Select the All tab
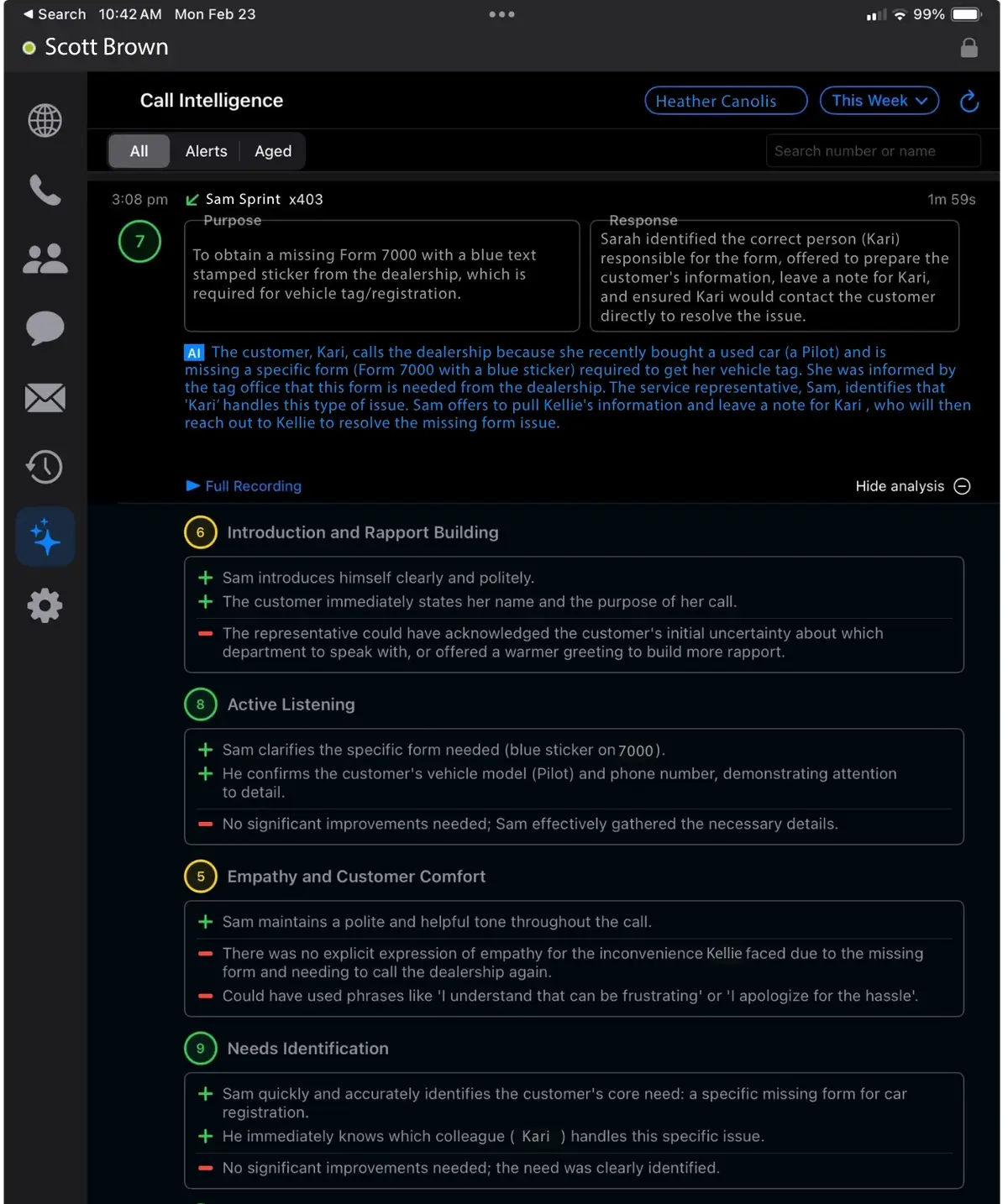Image resolution: width=1008 pixels, height=1204 pixels. click(139, 151)
